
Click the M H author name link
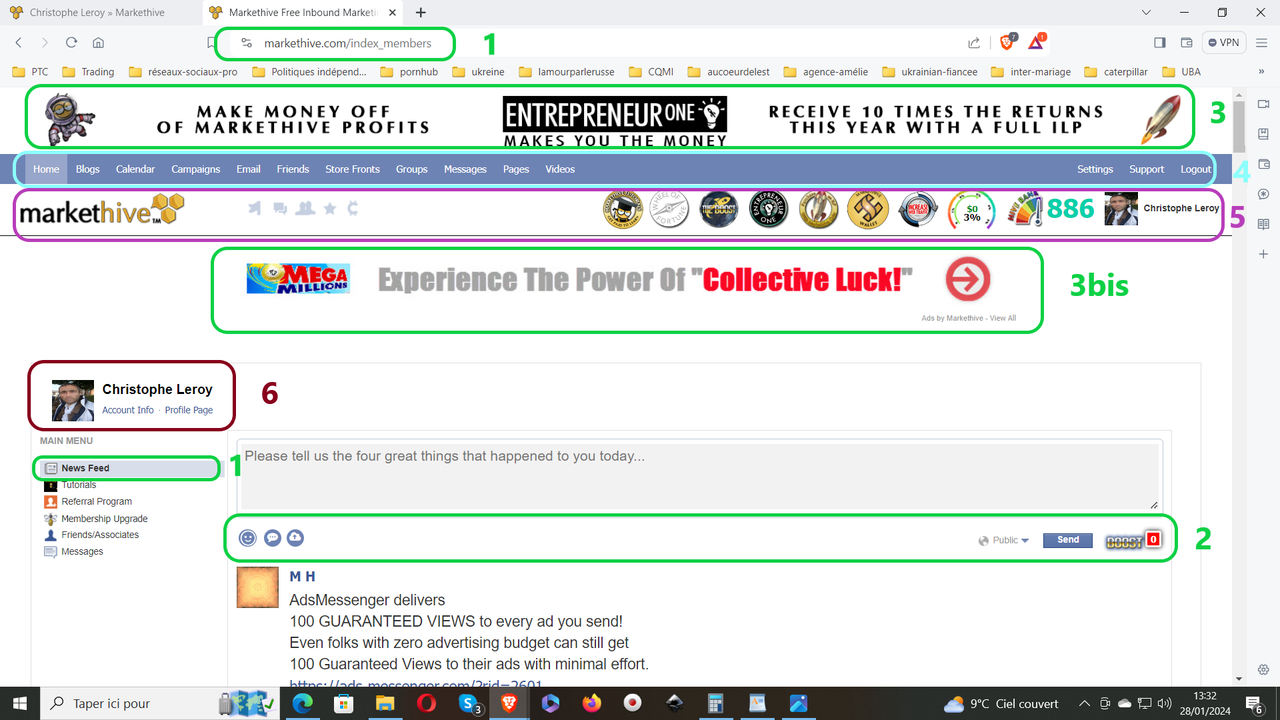pos(302,577)
